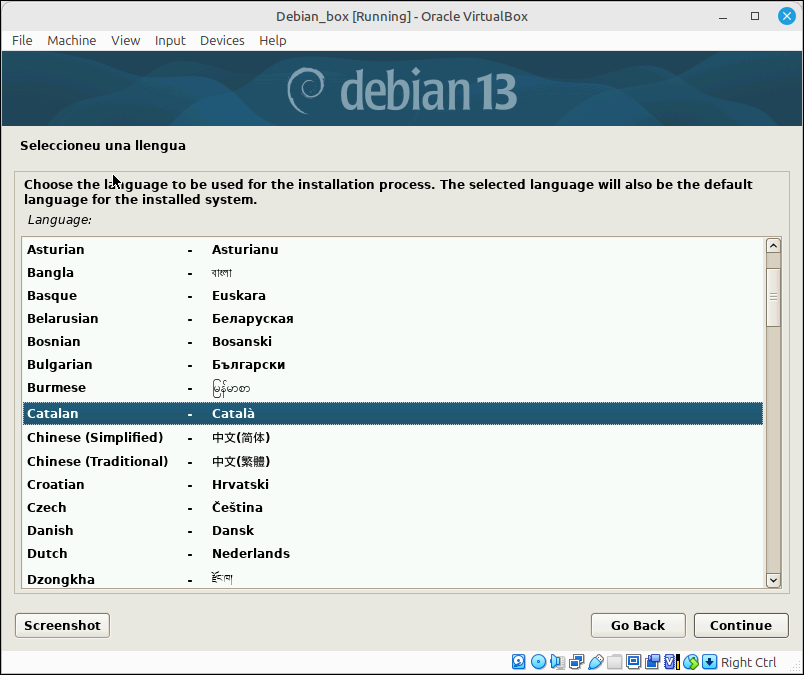The image size is (804, 675).
Task: Open the File menu
Action: click(x=22, y=41)
